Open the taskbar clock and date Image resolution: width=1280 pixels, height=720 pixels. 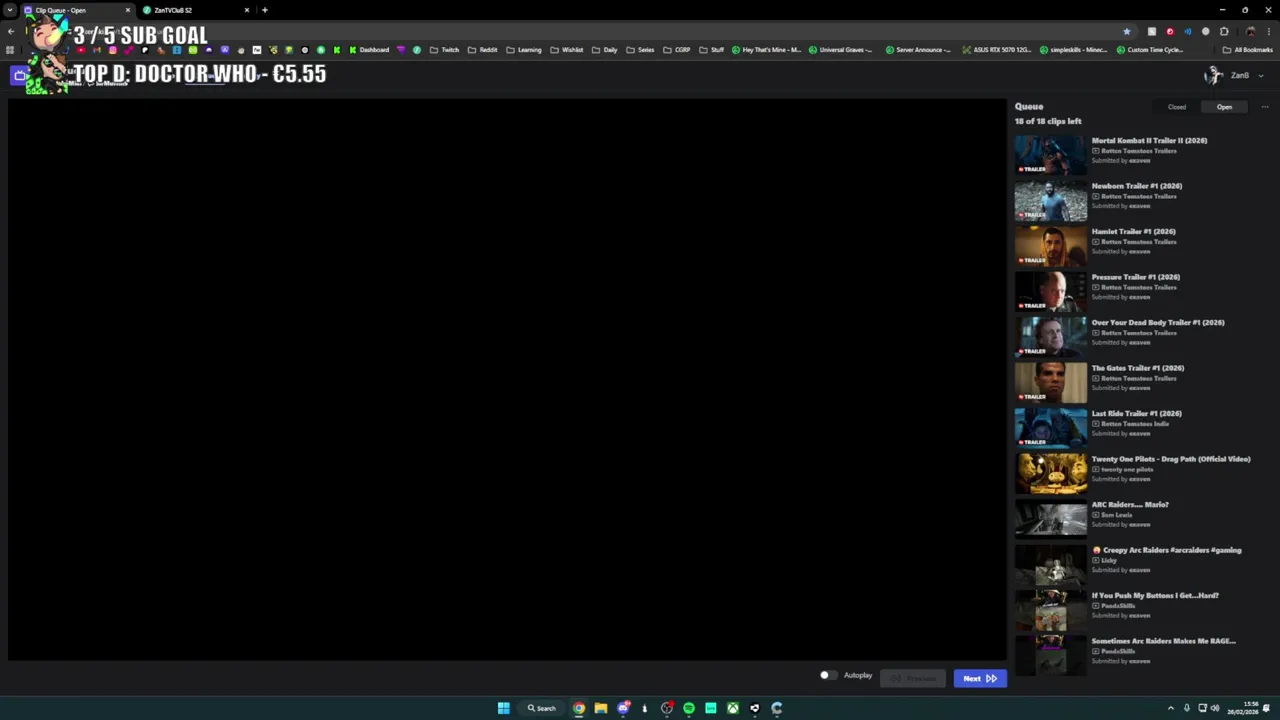(1243, 708)
